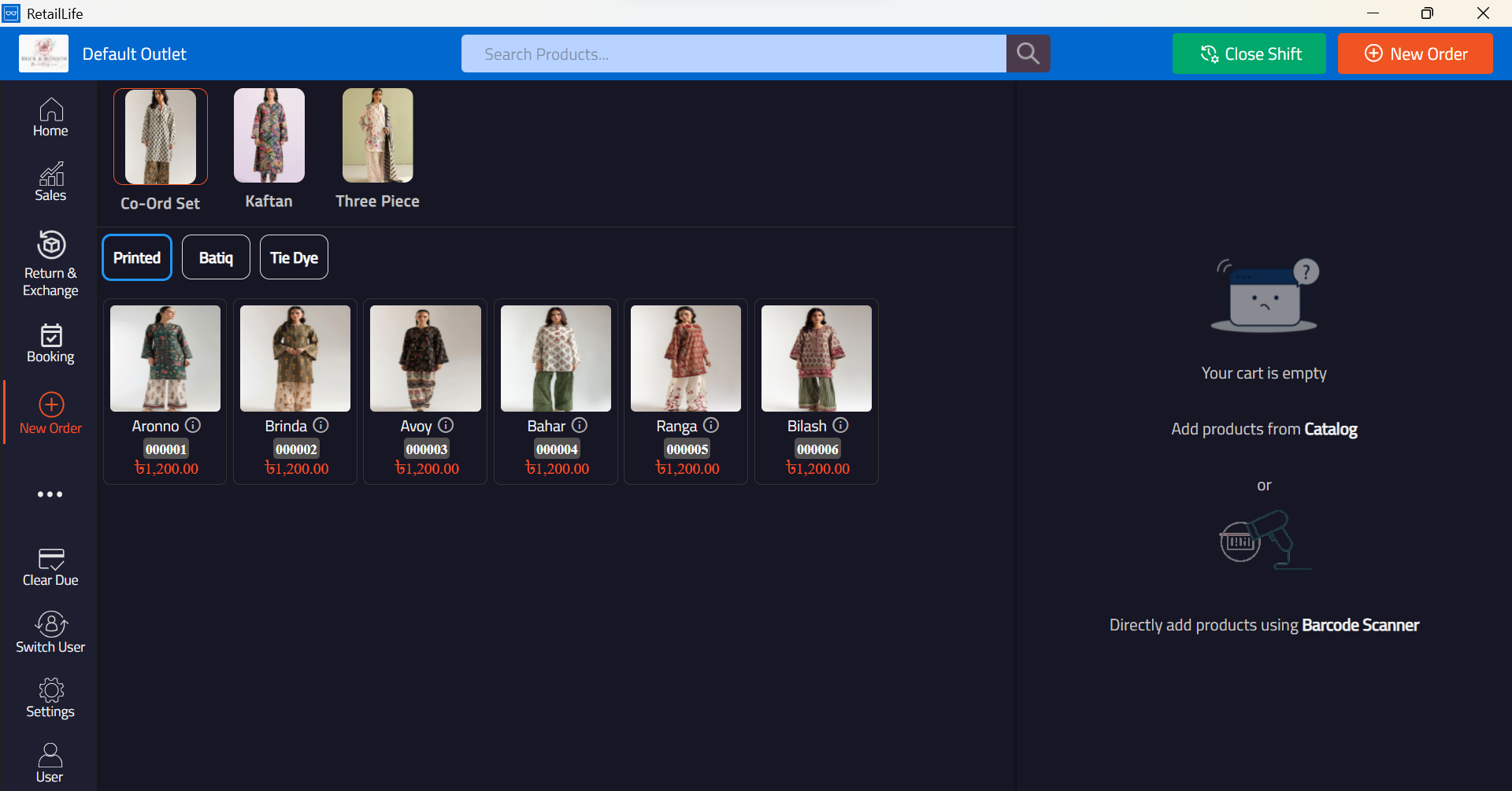Select the Printed filter tab

point(137,257)
